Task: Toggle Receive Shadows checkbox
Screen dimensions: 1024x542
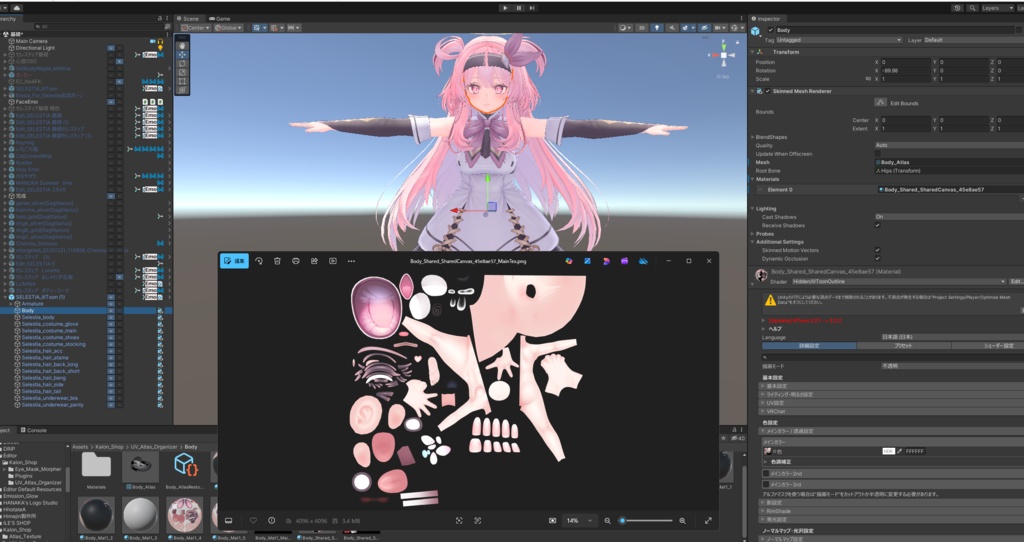Action: [878, 225]
